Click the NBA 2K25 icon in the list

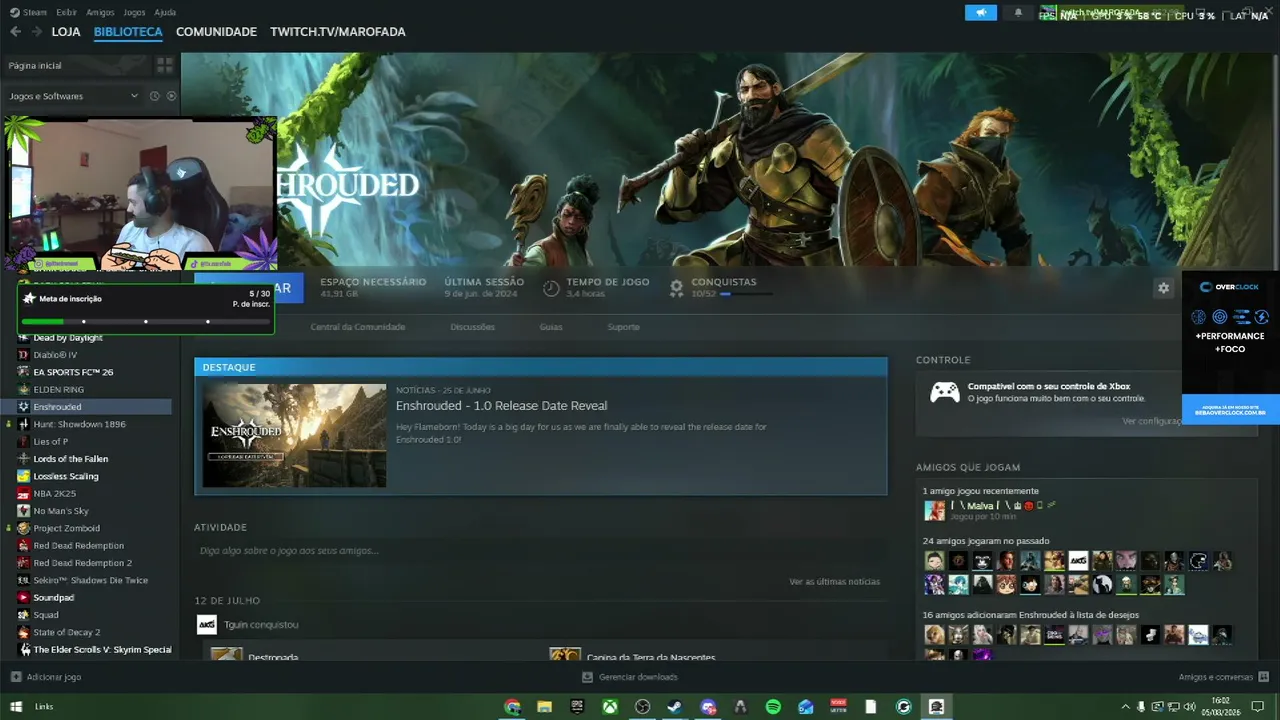click(24, 493)
